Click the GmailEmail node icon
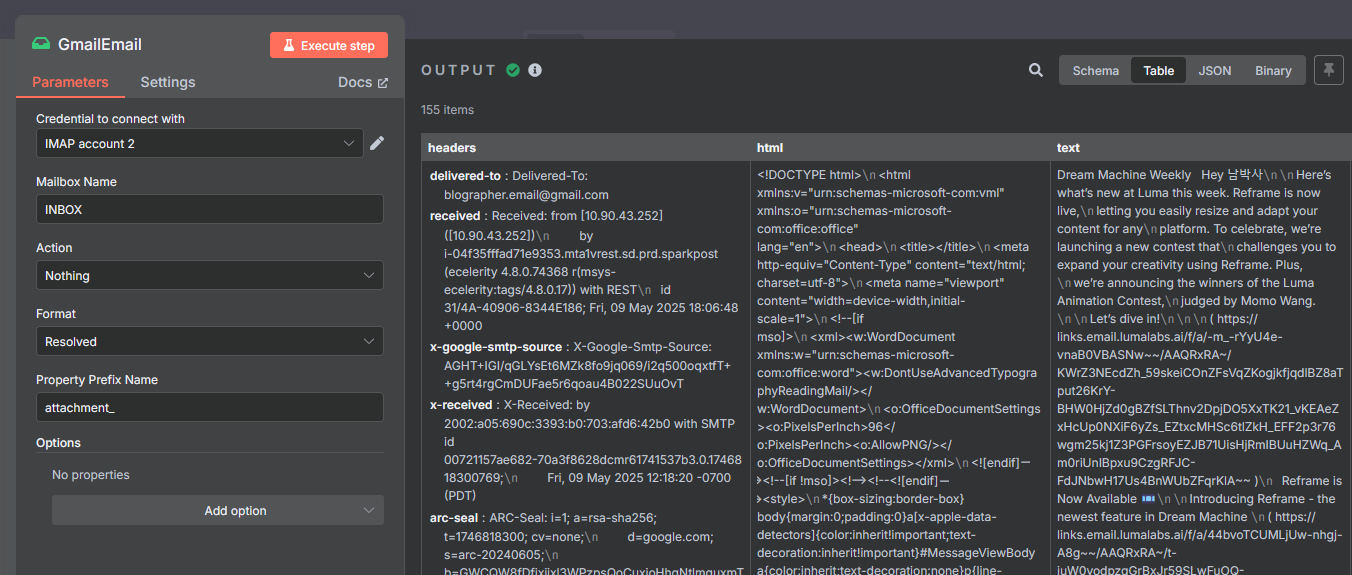Screen dimensions: 1352x575 coord(40,44)
